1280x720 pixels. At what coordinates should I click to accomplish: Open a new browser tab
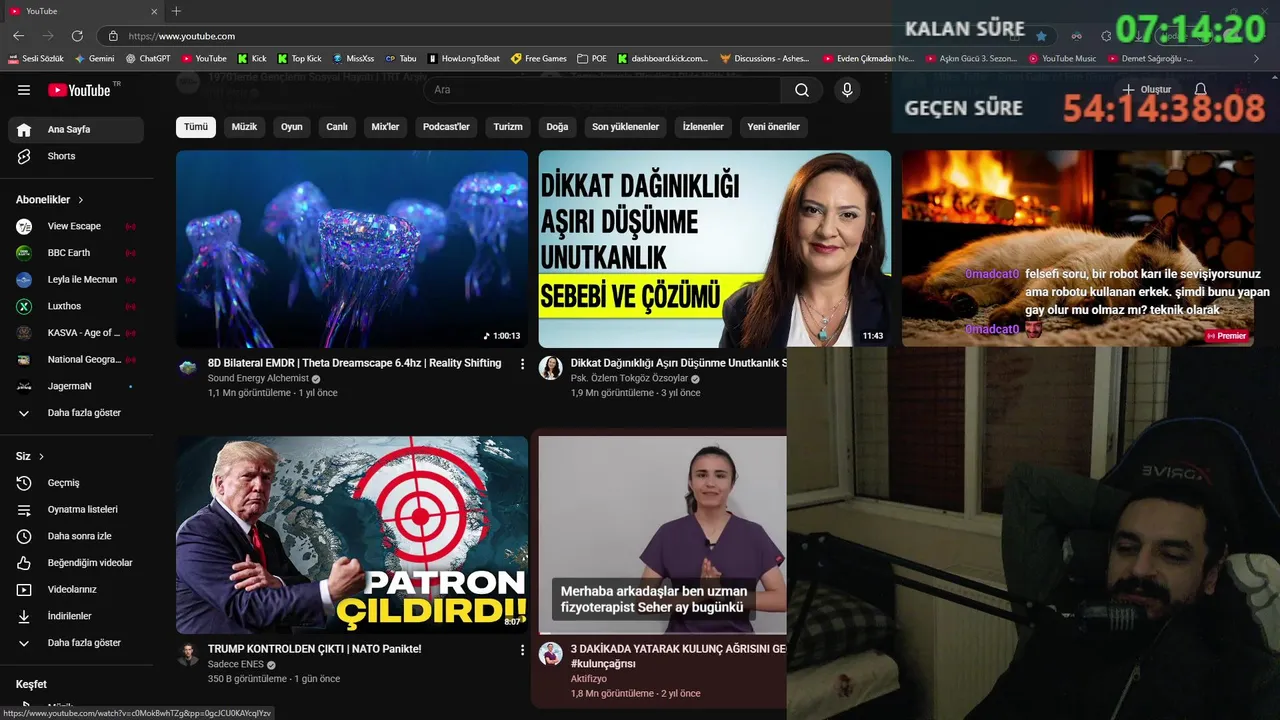(176, 11)
